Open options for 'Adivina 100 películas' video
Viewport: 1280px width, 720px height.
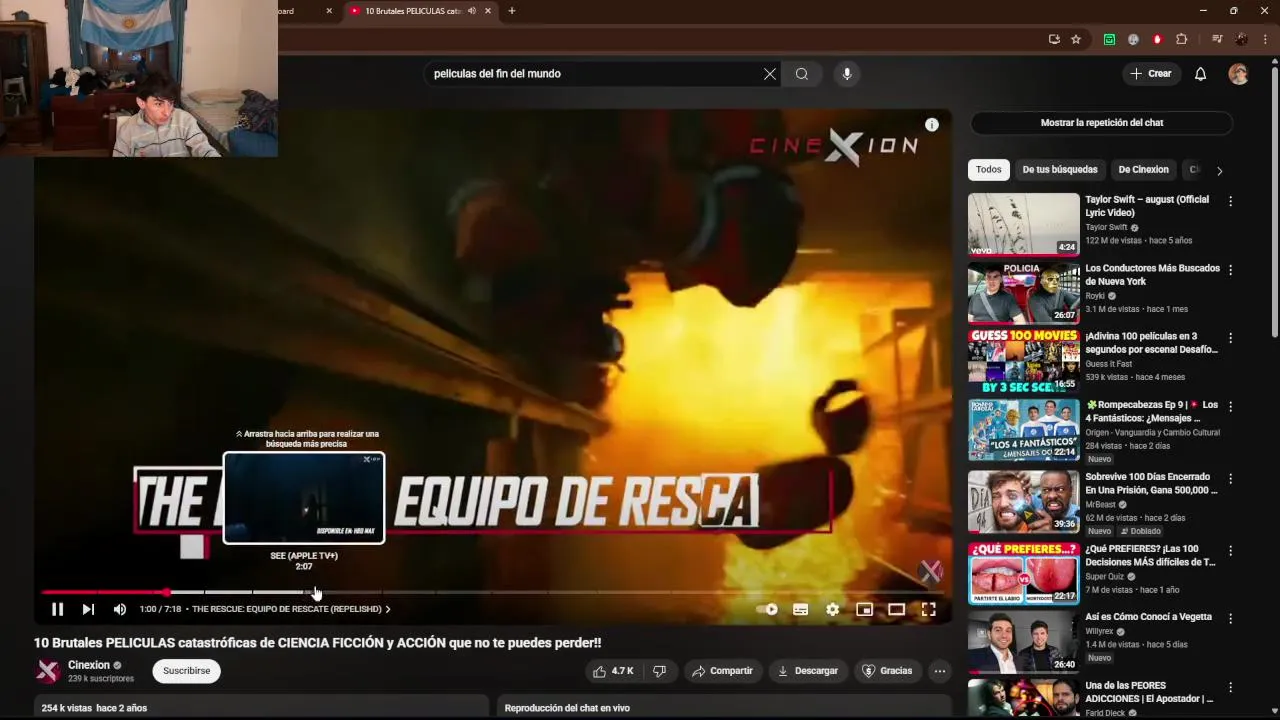(1230, 338)
